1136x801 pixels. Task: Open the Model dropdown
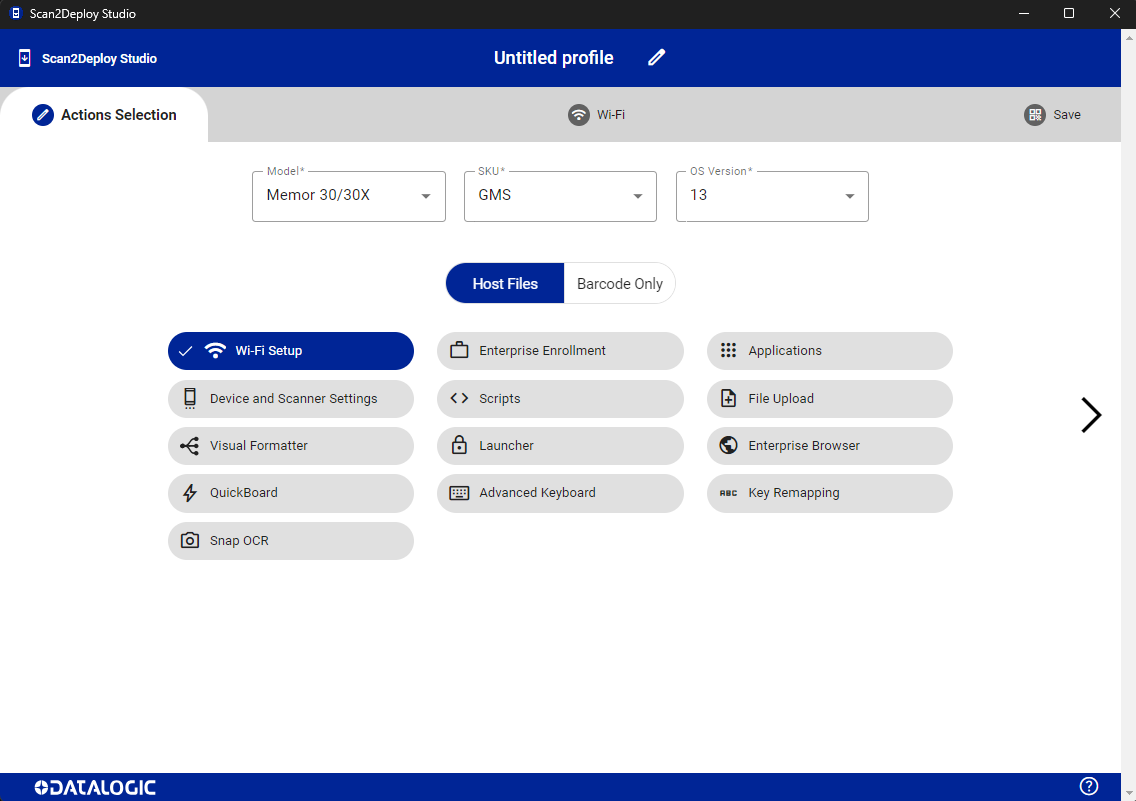[x=348, y=196]
